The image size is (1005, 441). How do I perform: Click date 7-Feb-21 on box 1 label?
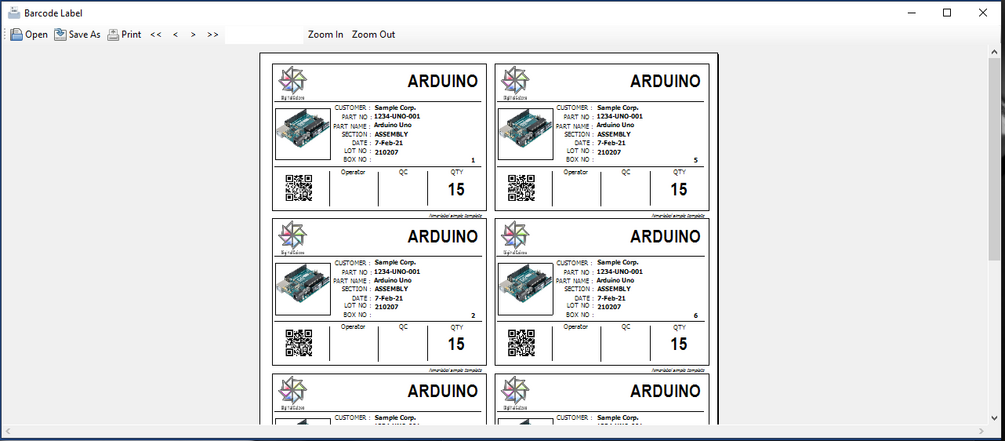click(x=388, y=143)
